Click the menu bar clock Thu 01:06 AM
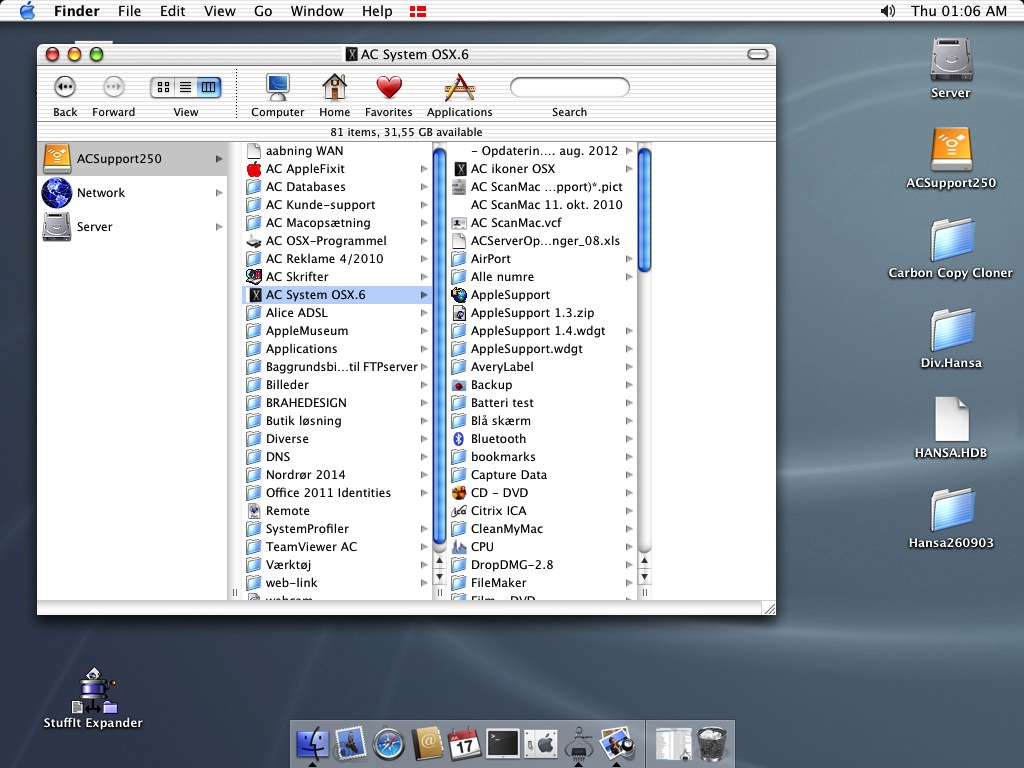This screenshot has height=768, width=1024. (x=958, y=11)
